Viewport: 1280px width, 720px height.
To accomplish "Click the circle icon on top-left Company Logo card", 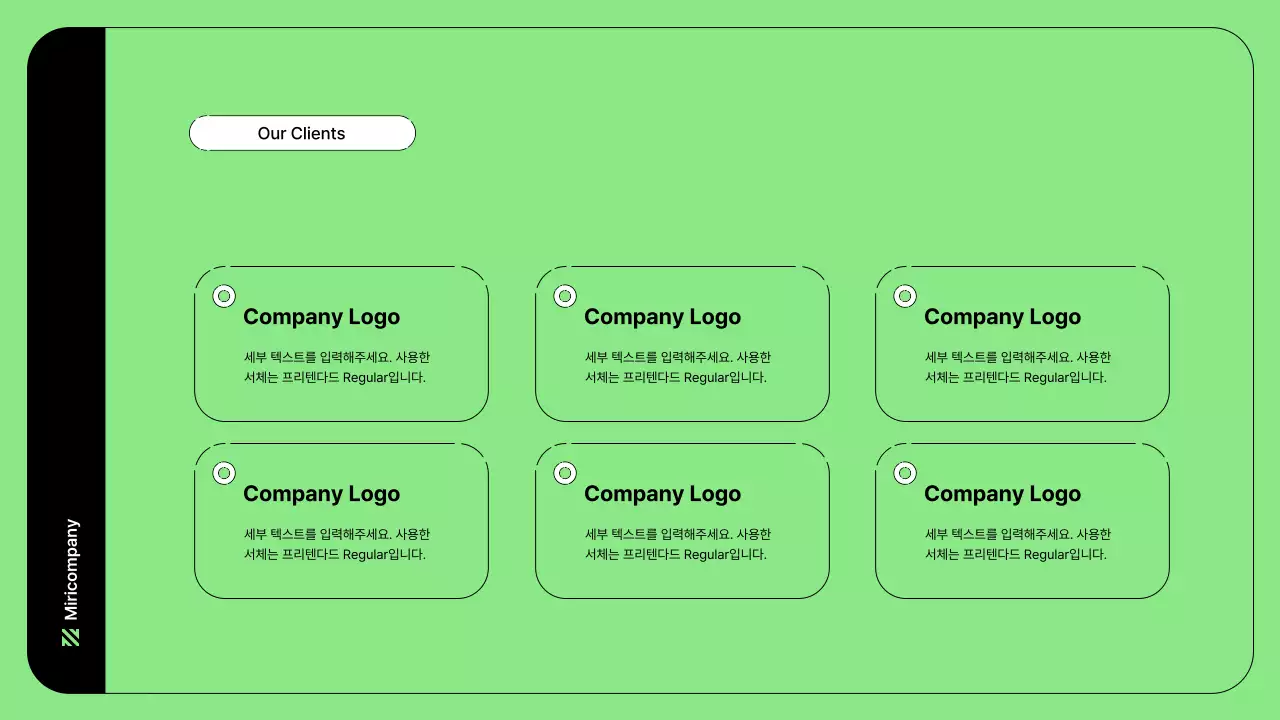I will pos(224,296).
